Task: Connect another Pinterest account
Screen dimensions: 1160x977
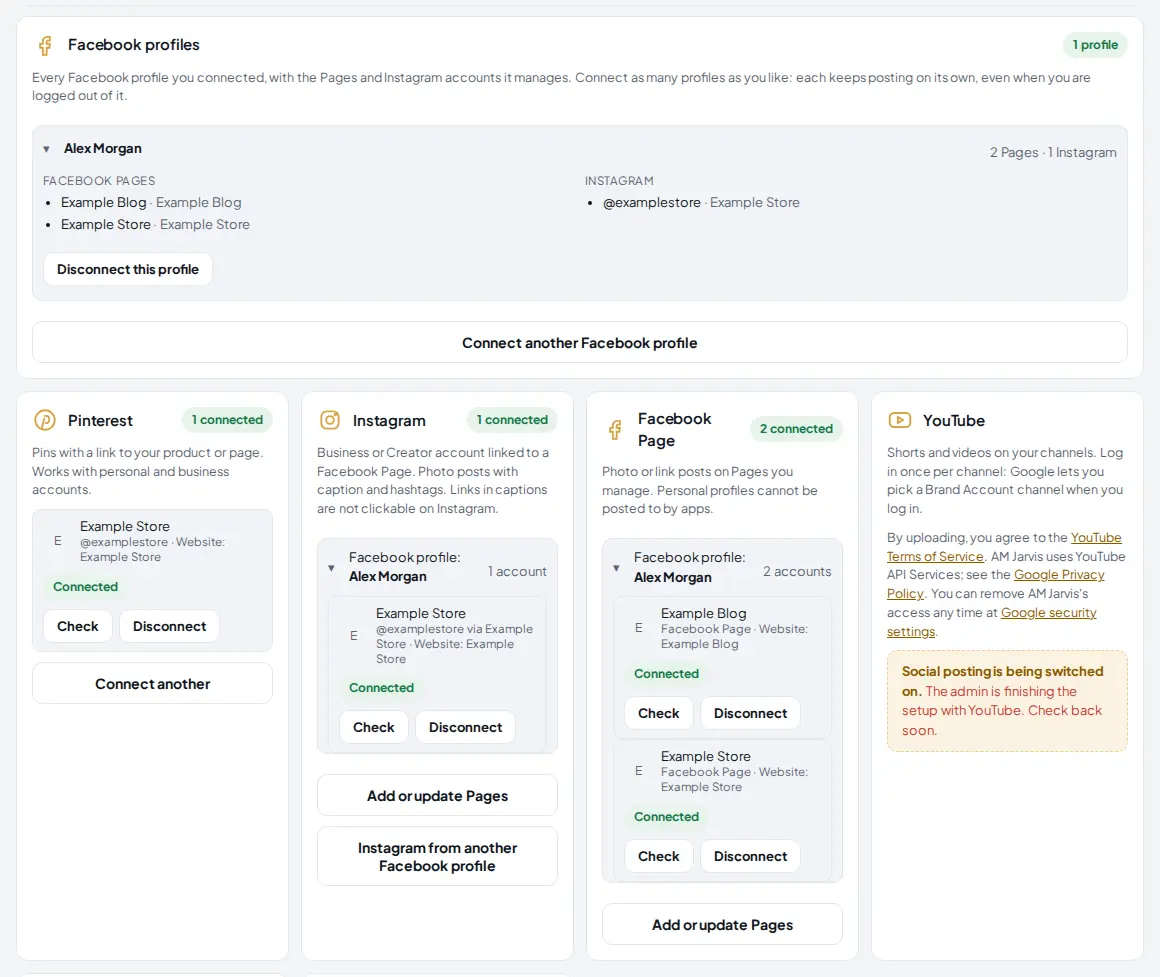Action: click(x=152, y=683)
